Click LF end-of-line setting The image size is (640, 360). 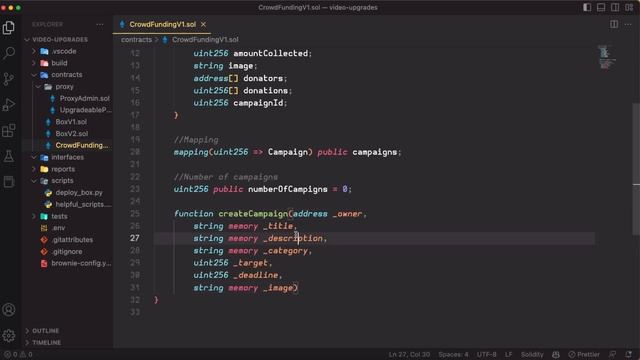(x=509, y=354)
